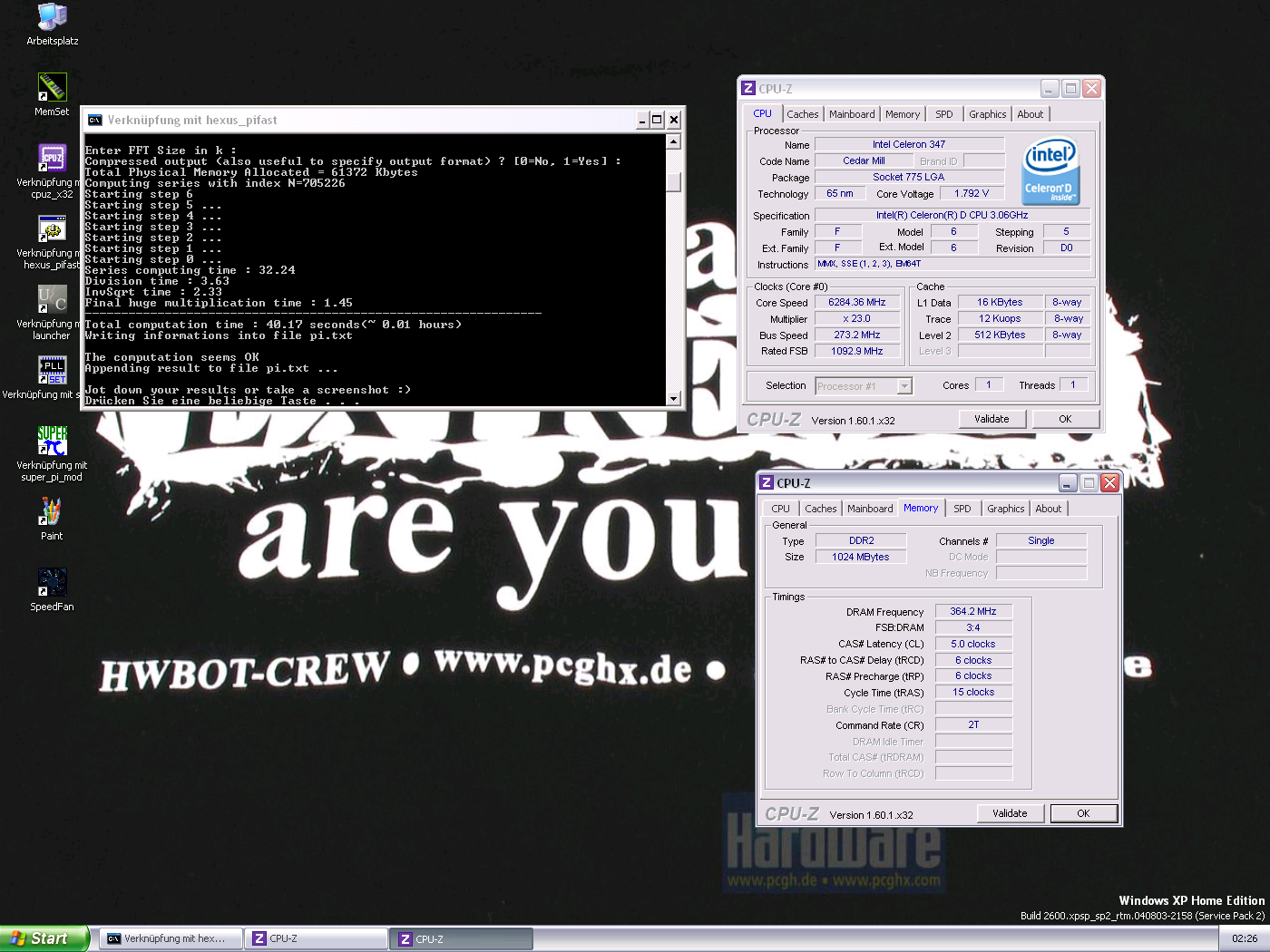Click the Command Rate value 2T
The height and width of the screenshot is (952, 1270).
click(973, 724)
